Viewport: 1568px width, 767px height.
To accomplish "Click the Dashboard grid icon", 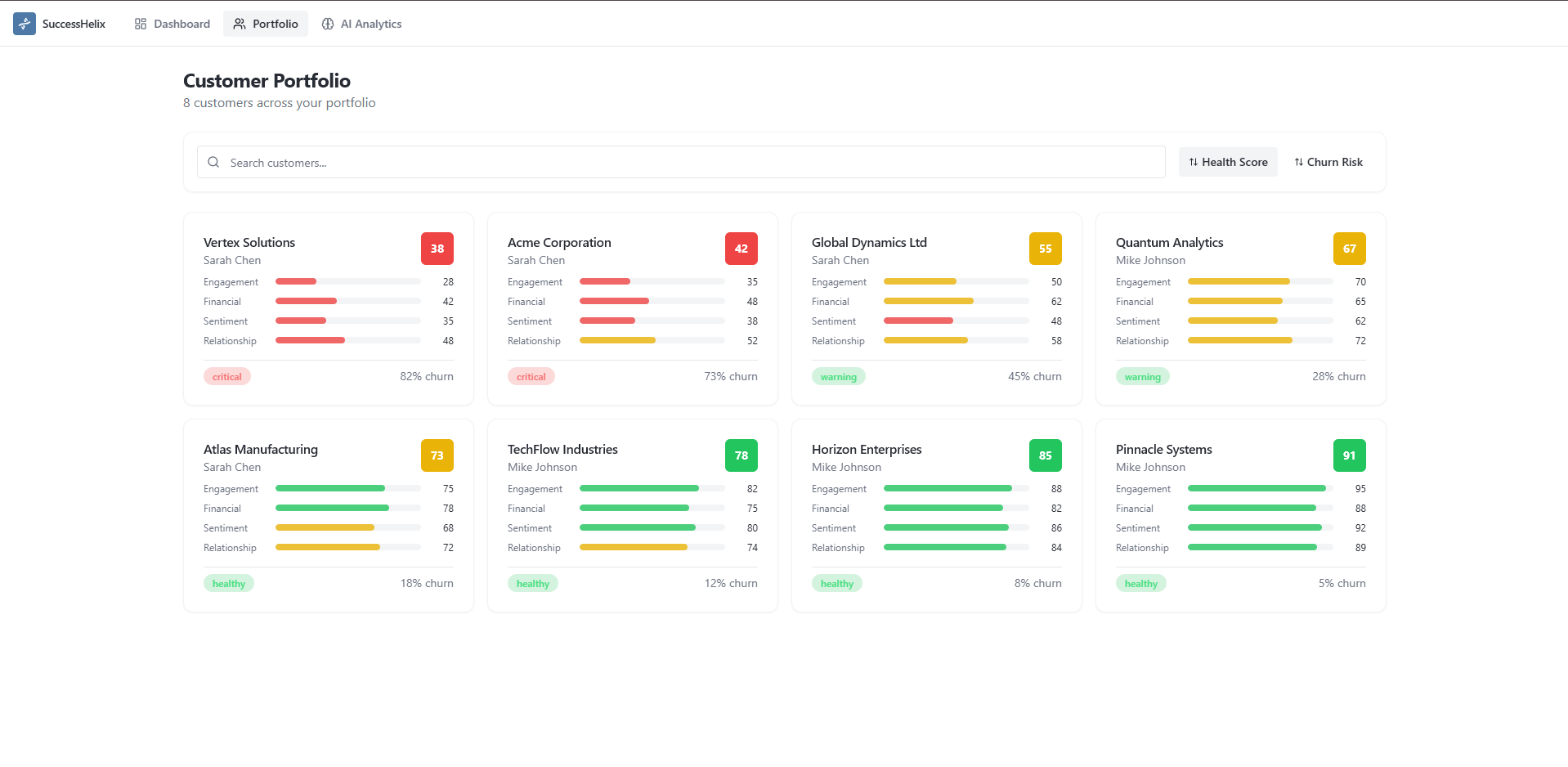I will (x=141, y=24).
